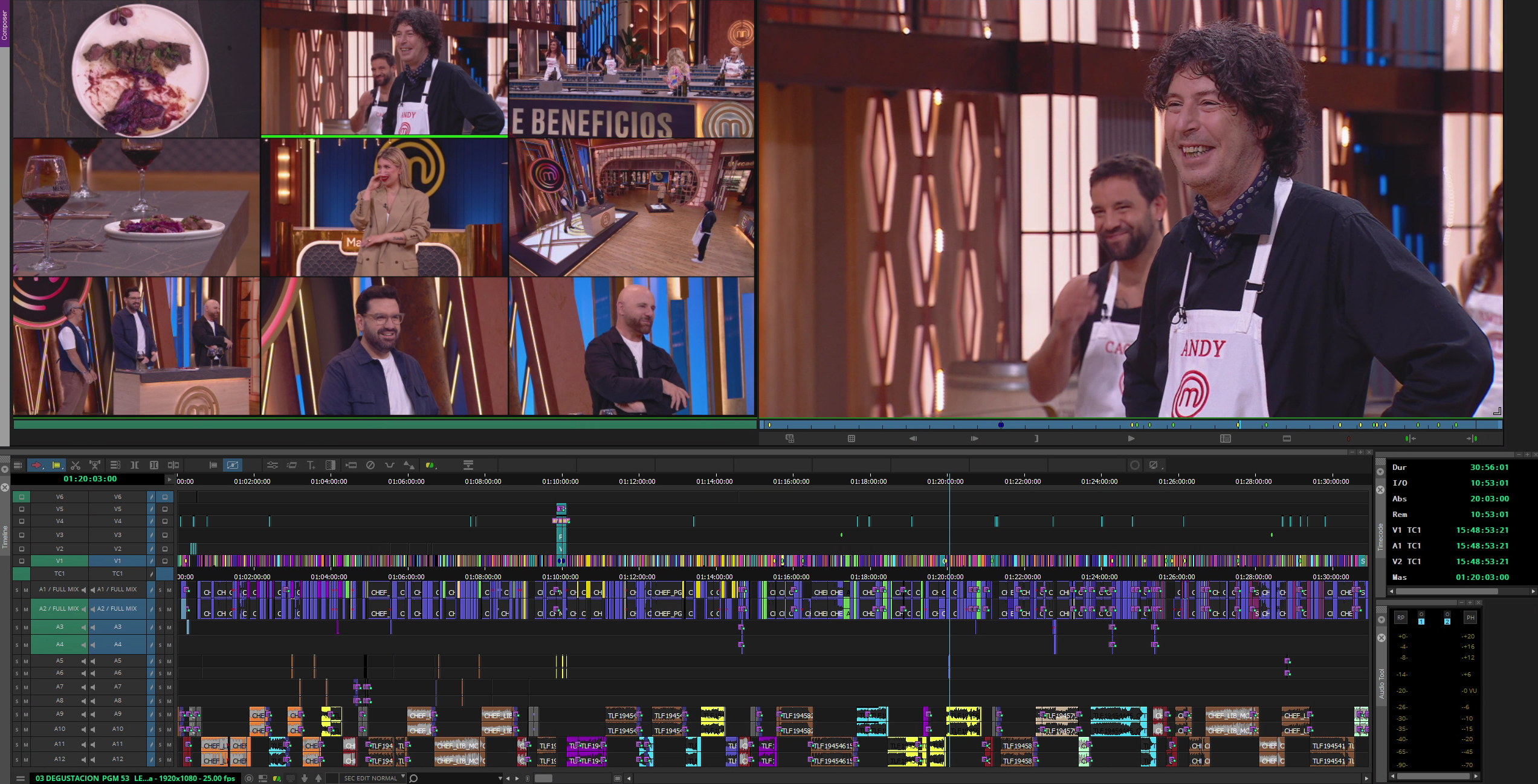Click the Mark Out bracket icon
This screenshot has width=1538, height=784.
(x=1036, y=439)
